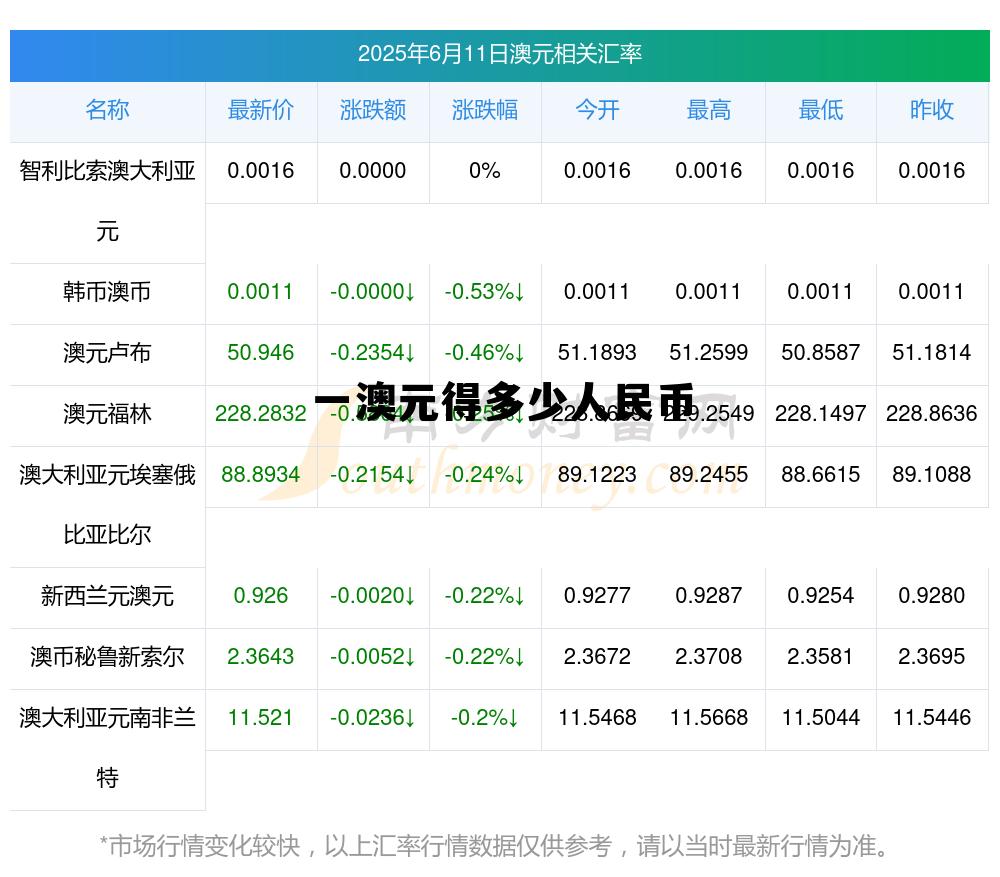Select the 最低 column header
The image size is (1000, 877).
coord(820,111)
